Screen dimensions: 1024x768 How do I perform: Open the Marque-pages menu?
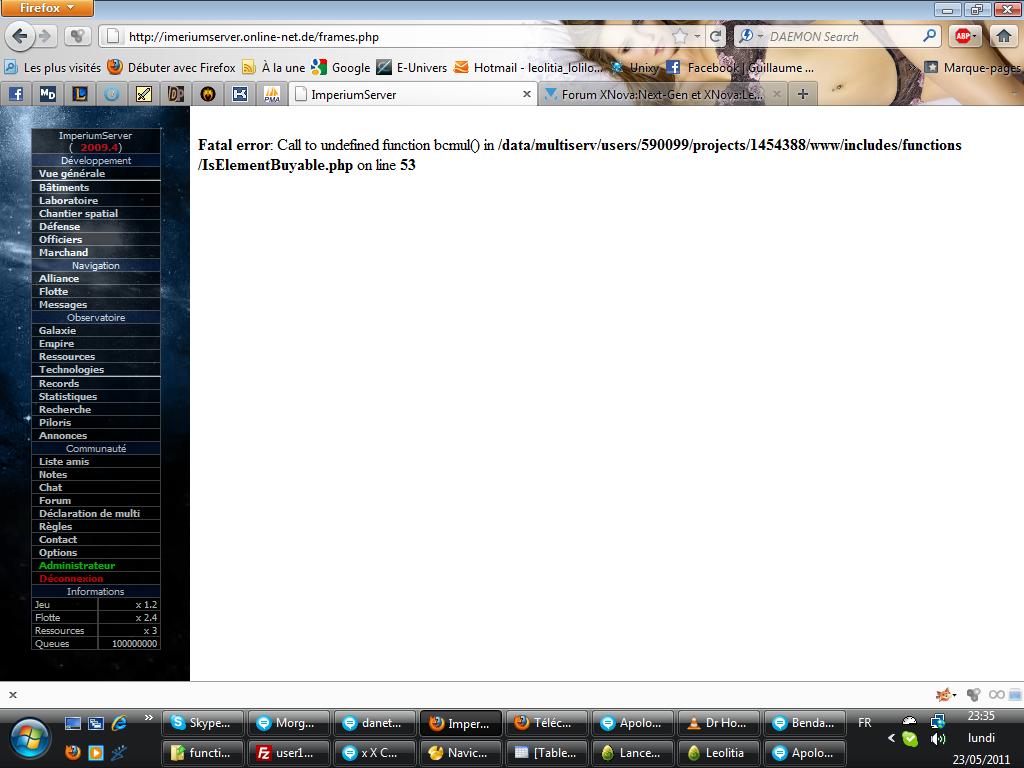[972, 67]
